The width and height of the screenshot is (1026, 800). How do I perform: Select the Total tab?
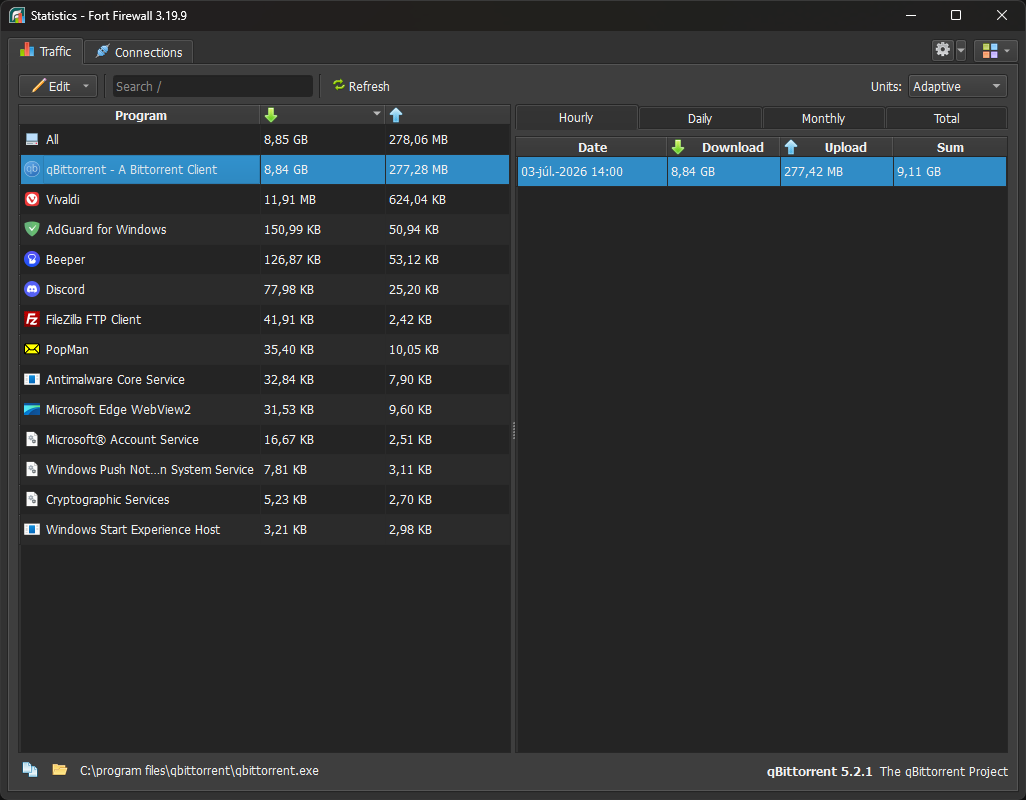pos(946,118)
